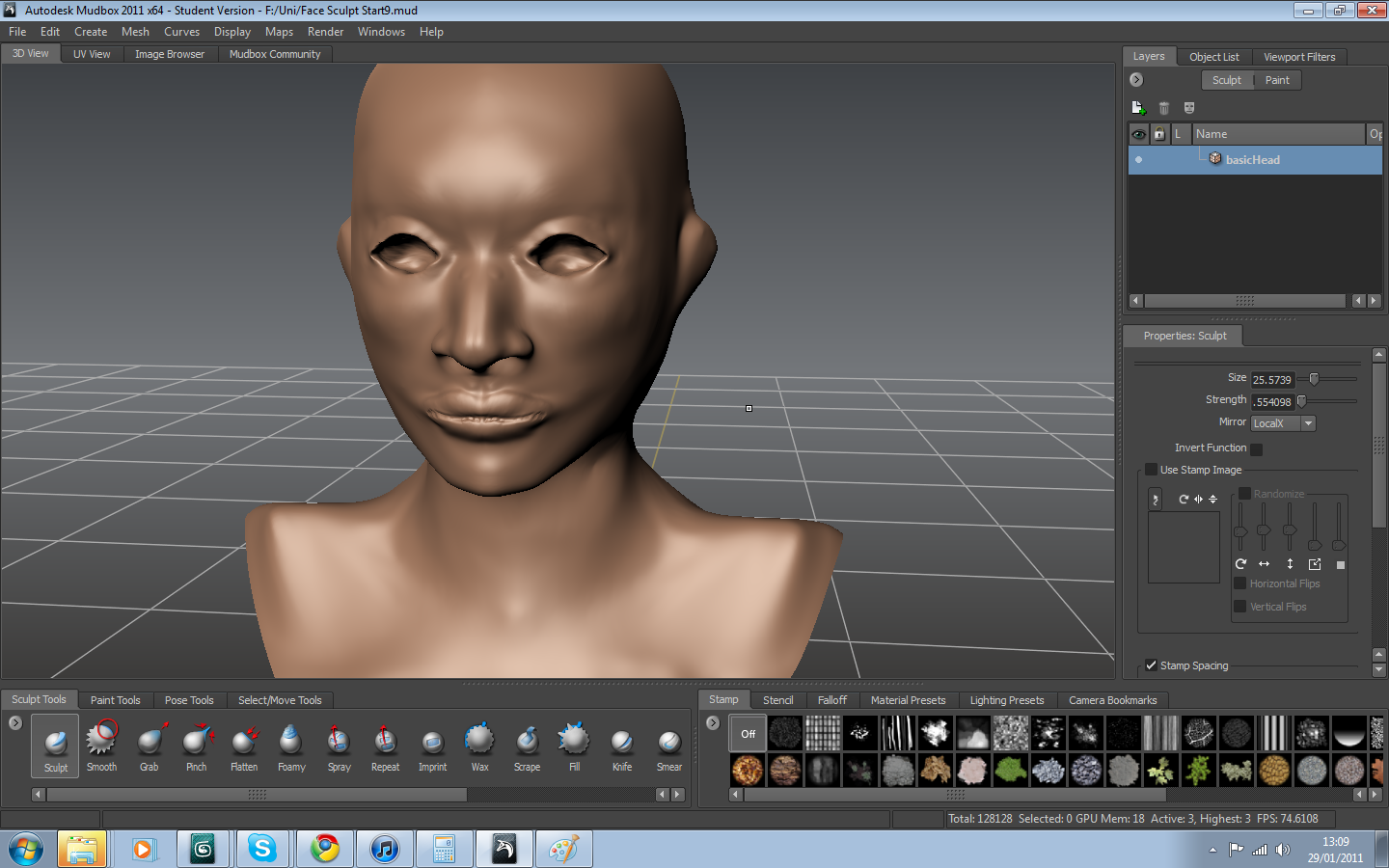
Task: Select the Flatten tool
Action: (x=244, y=746)
